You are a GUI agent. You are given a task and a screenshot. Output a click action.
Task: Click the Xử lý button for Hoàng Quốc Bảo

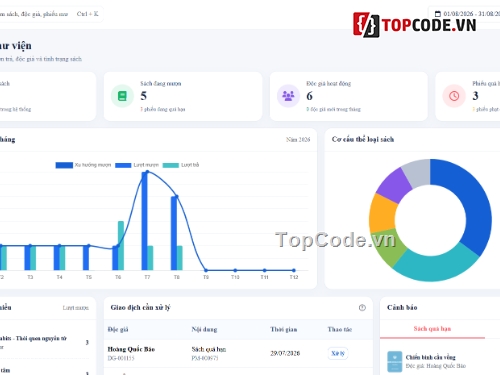[338, 353]
